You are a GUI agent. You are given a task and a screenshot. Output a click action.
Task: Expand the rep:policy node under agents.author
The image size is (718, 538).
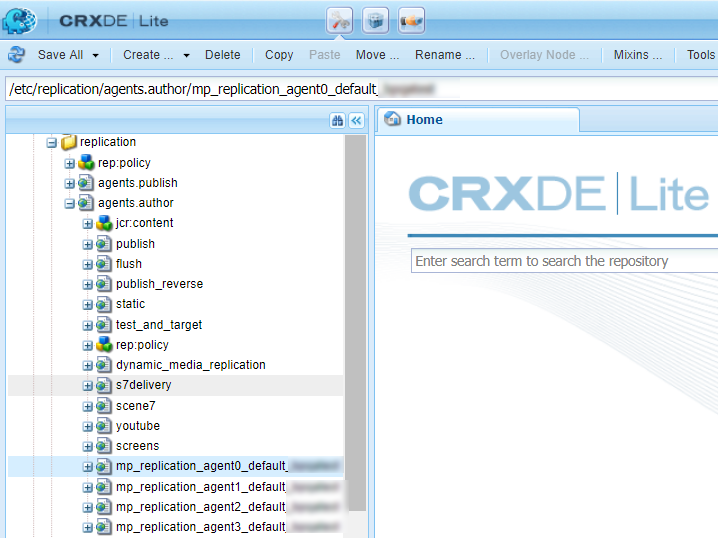click(x=87, y=346)
